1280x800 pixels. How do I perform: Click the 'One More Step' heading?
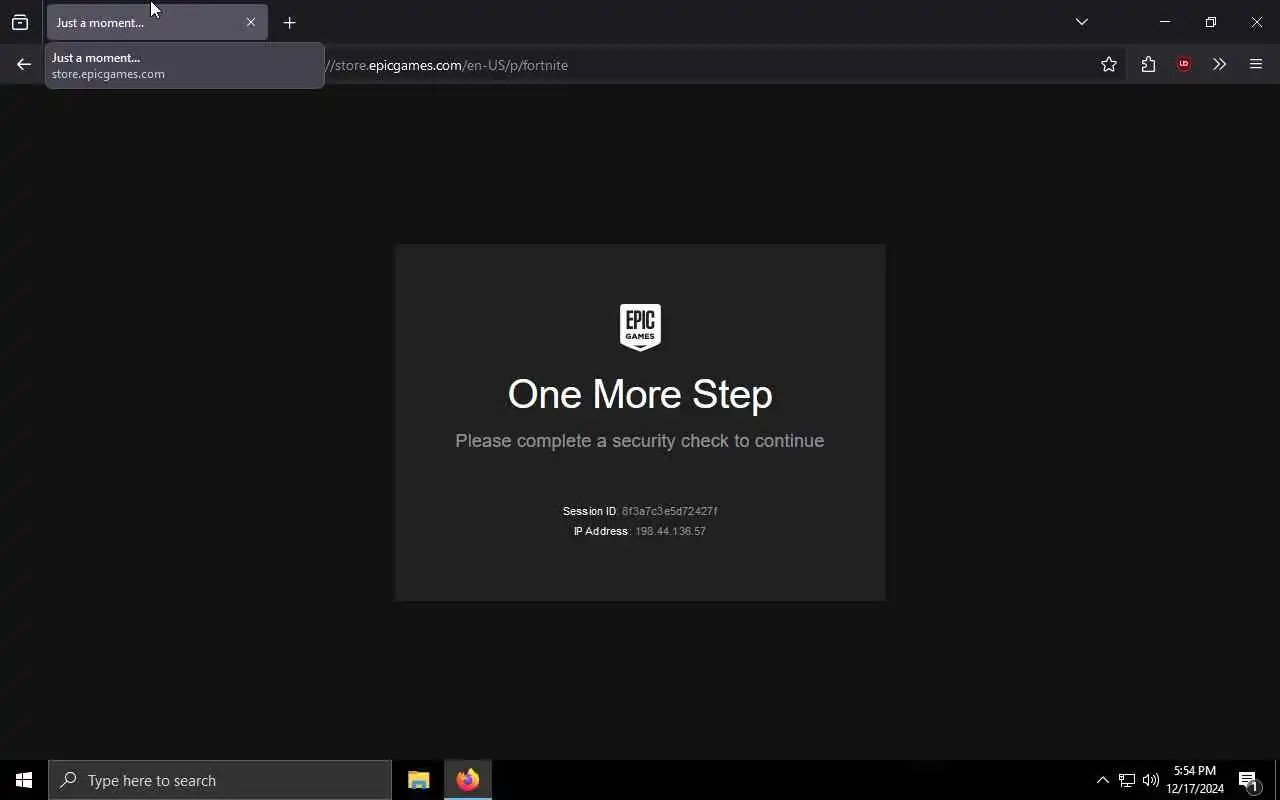click(640, 394)
